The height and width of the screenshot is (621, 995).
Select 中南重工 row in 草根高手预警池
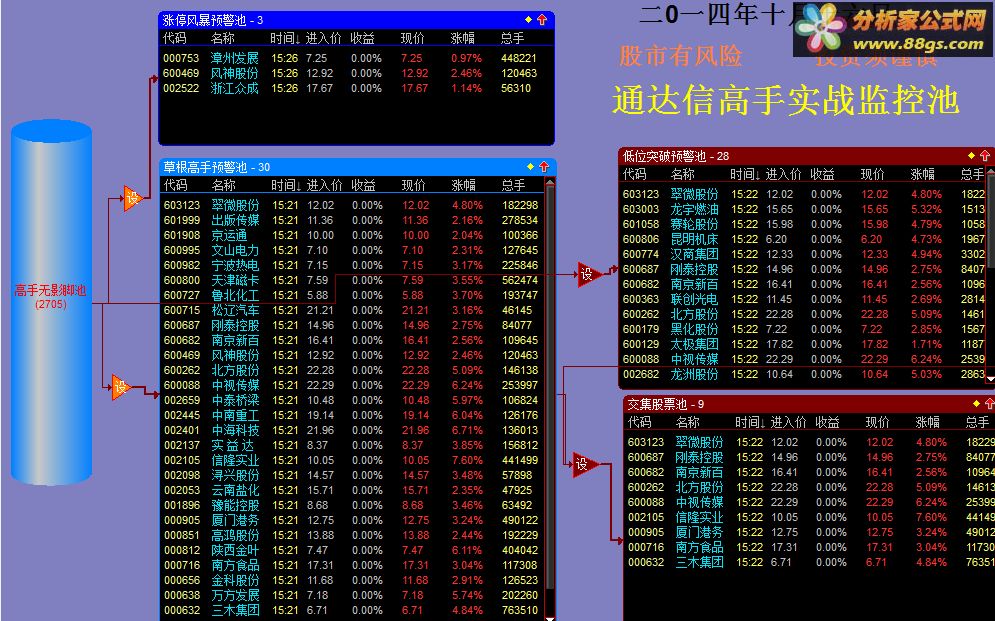coord(351,415)
